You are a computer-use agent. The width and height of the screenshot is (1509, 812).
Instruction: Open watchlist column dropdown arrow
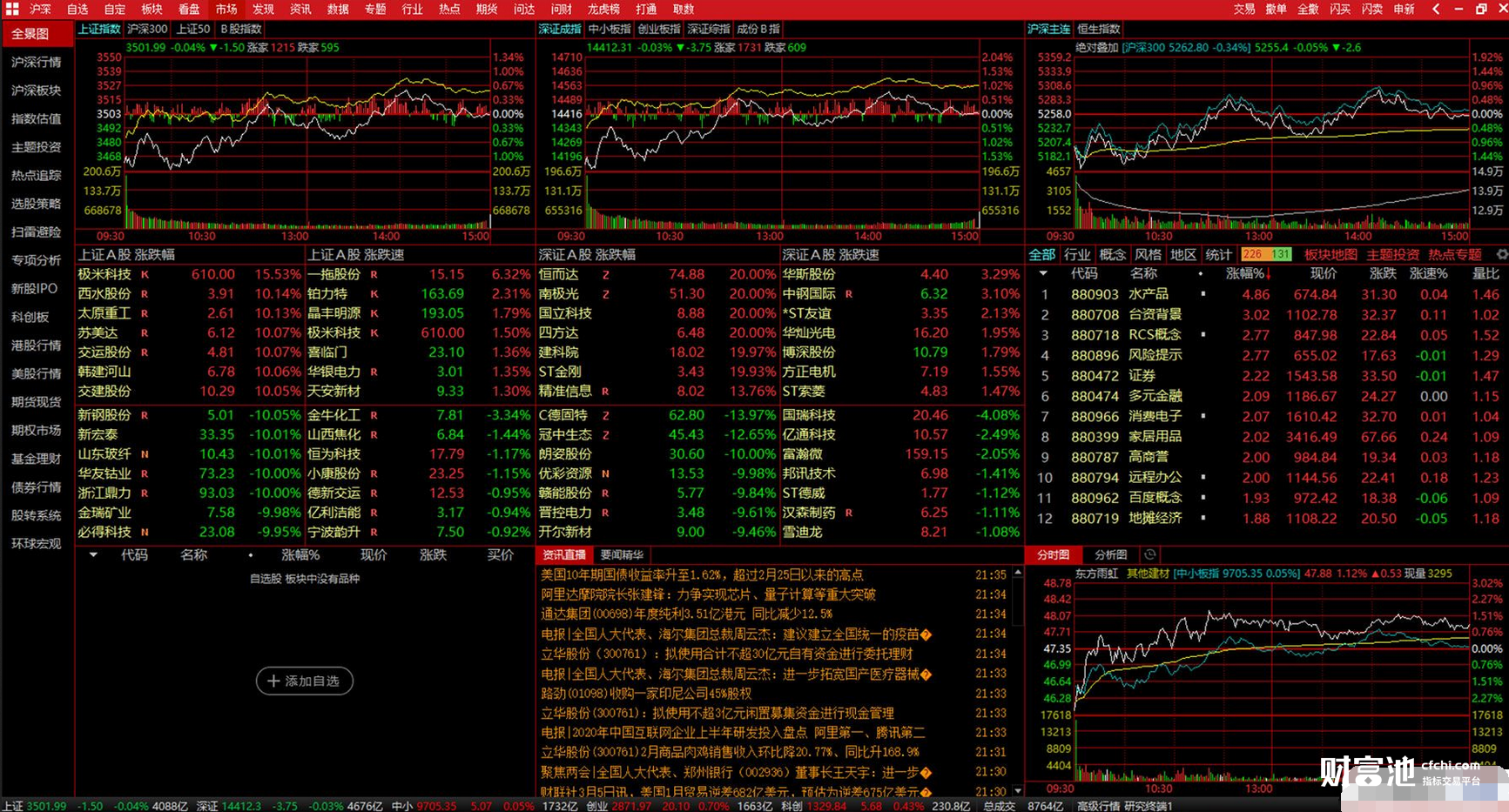[93, 554]
